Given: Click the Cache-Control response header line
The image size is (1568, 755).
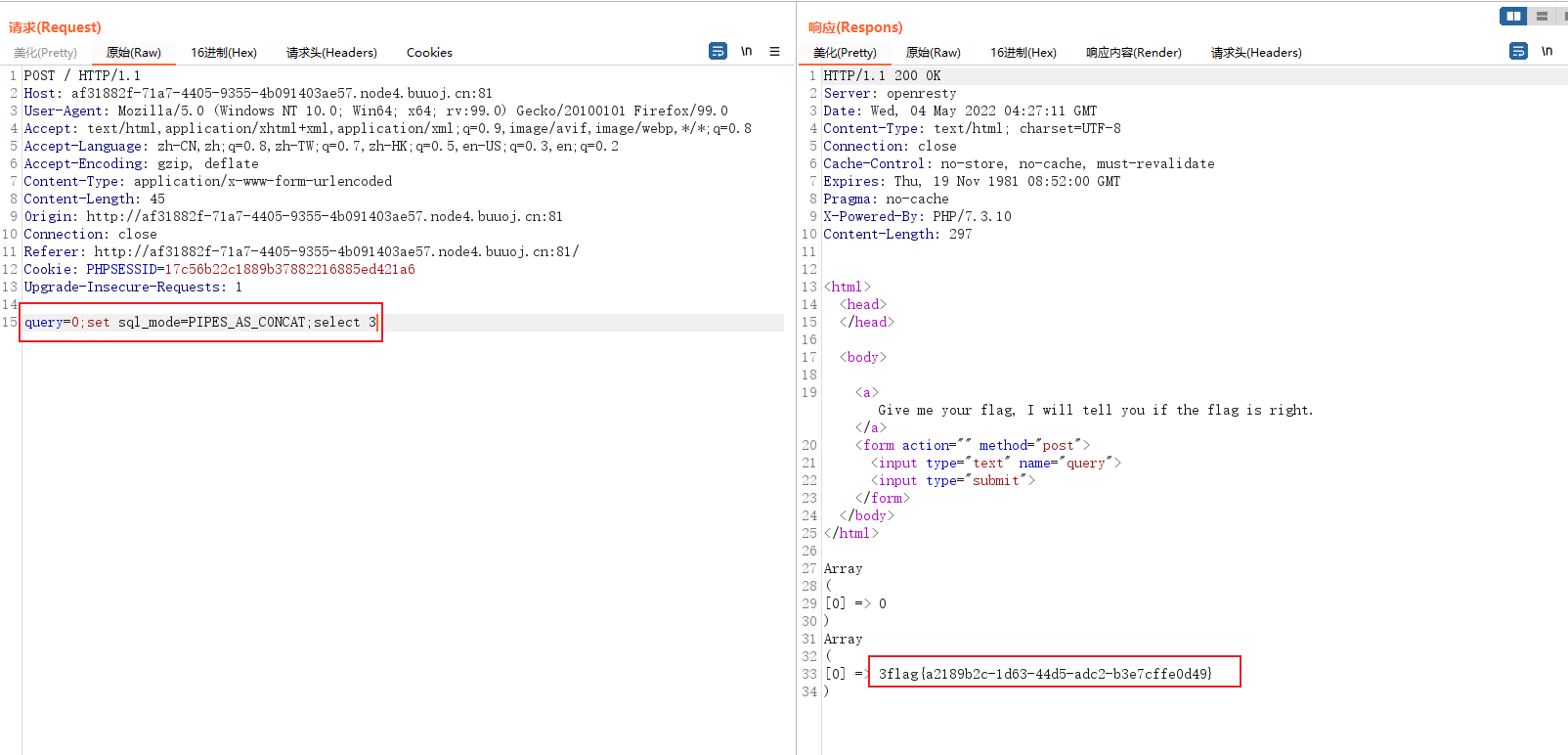Looking at the screenshot, I should tap(1019, 163).
